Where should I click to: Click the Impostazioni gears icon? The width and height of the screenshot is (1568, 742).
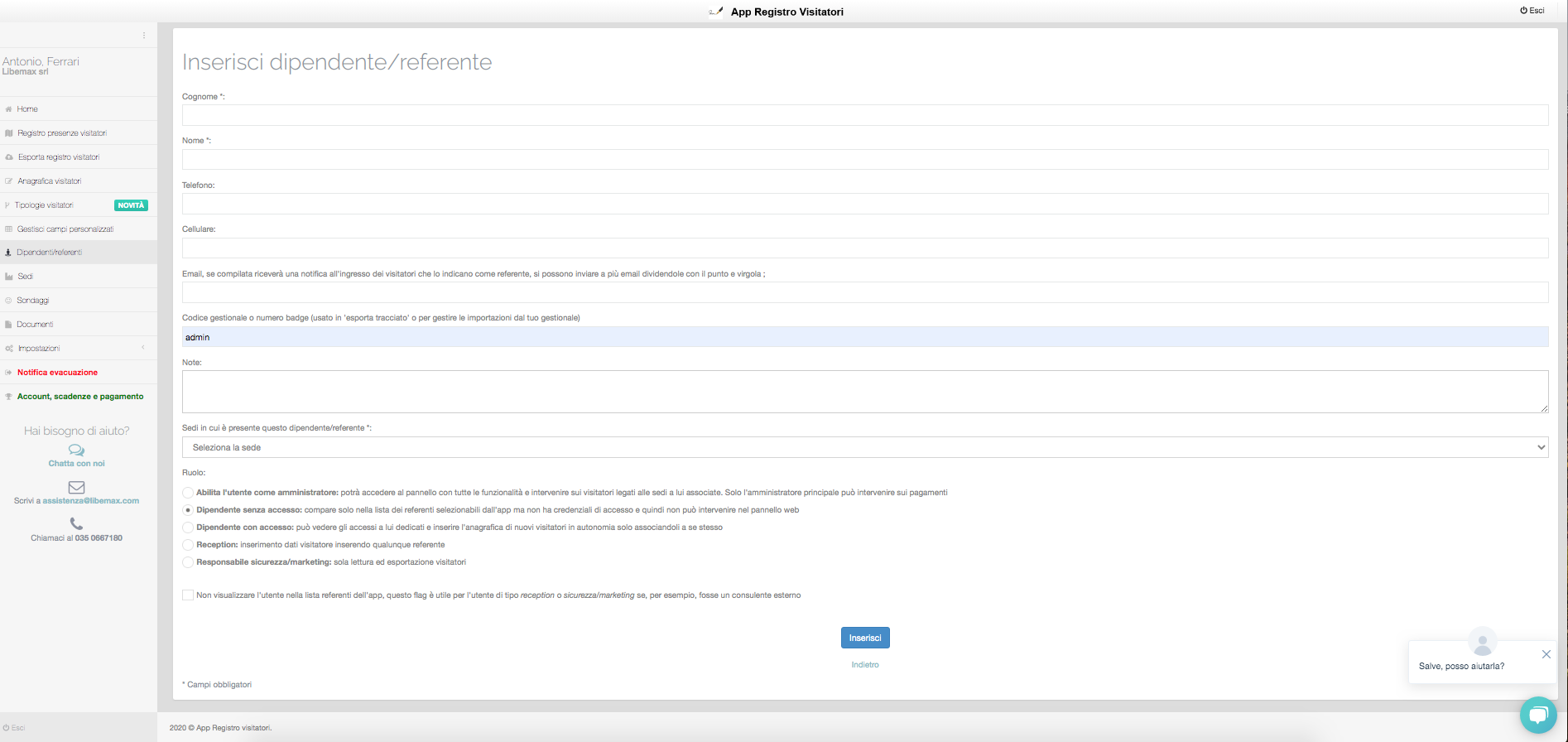pyautogui.click(x=9, y=349)
